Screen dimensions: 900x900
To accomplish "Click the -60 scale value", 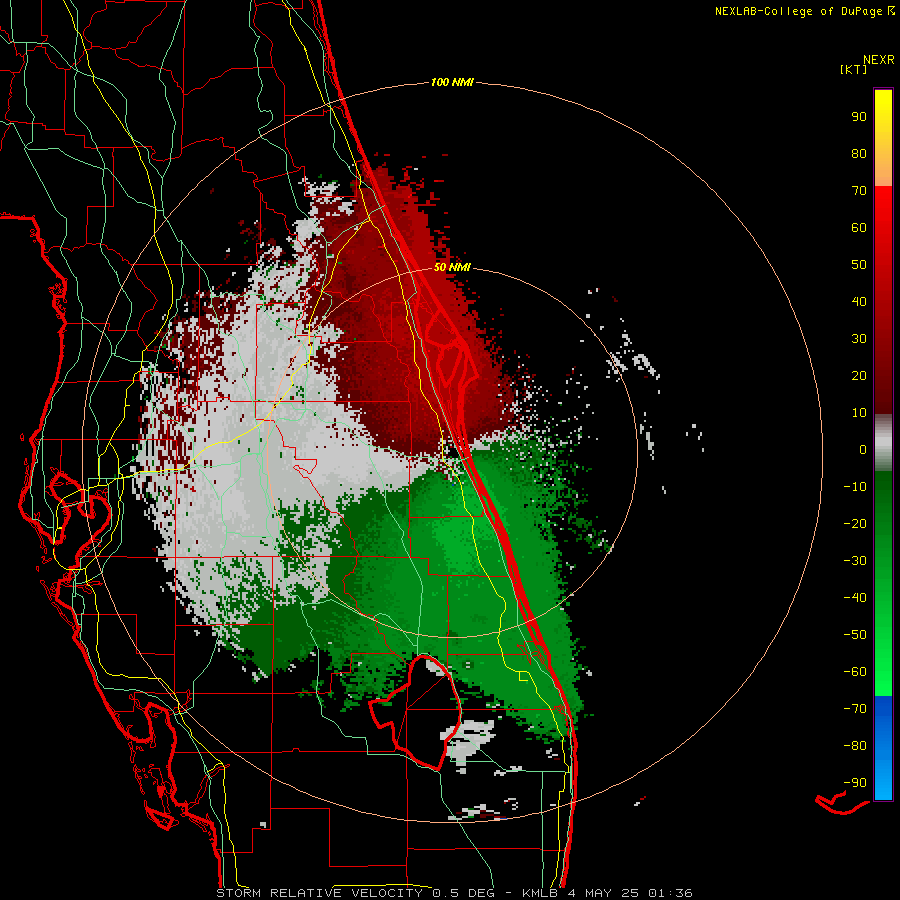I will point(855,672).
